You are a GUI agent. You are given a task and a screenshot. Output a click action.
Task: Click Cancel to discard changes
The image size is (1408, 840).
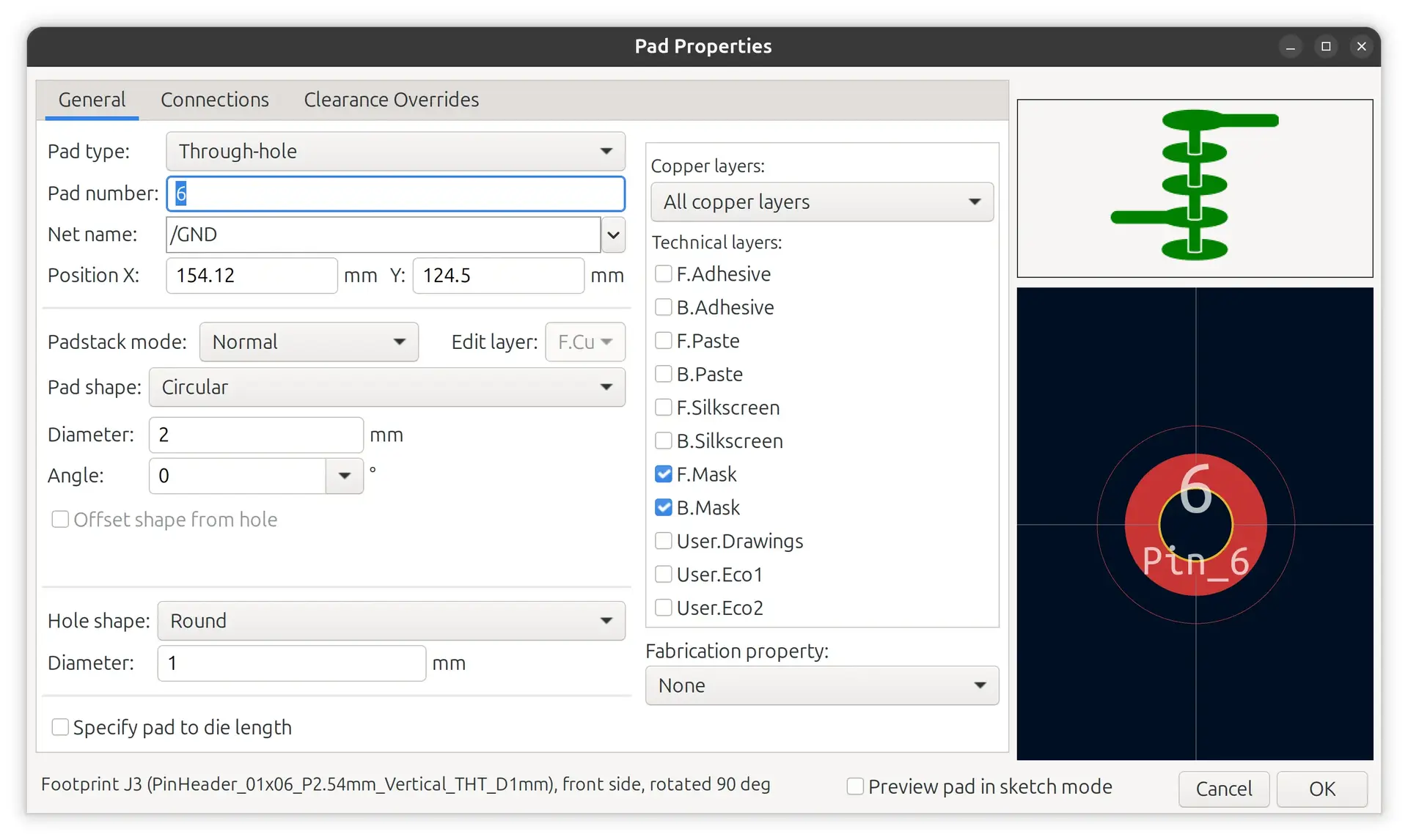click(x=1223, y=789)
